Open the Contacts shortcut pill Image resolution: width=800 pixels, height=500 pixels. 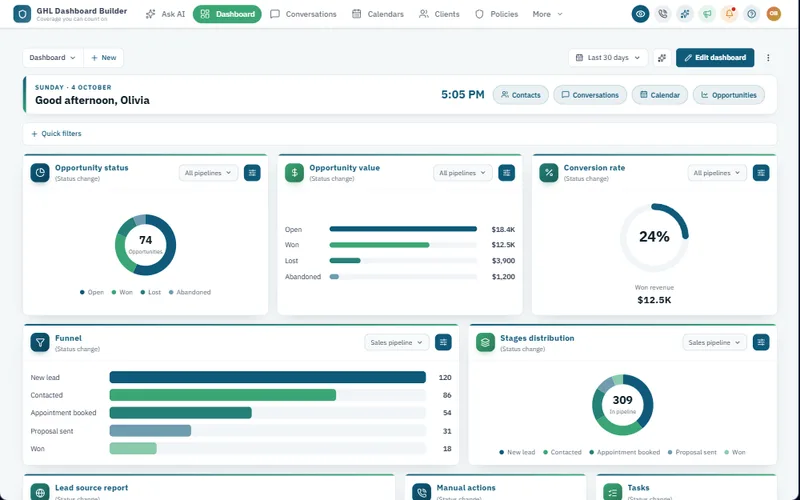[520, 95]
